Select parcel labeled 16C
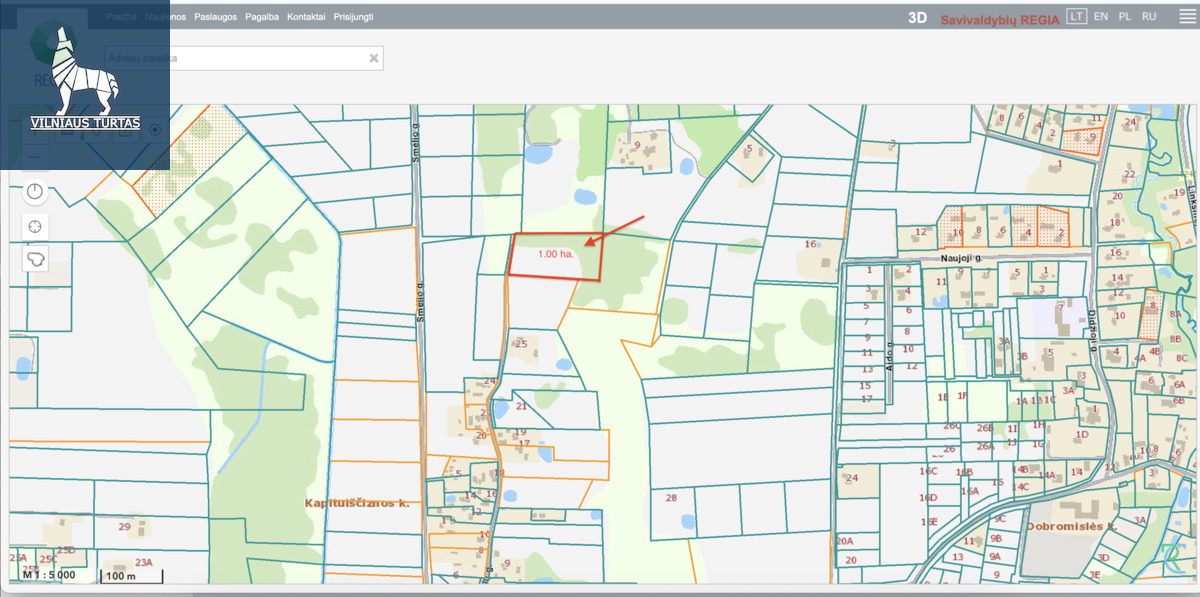Viewport: 1200px width, 597px height. 928,471
